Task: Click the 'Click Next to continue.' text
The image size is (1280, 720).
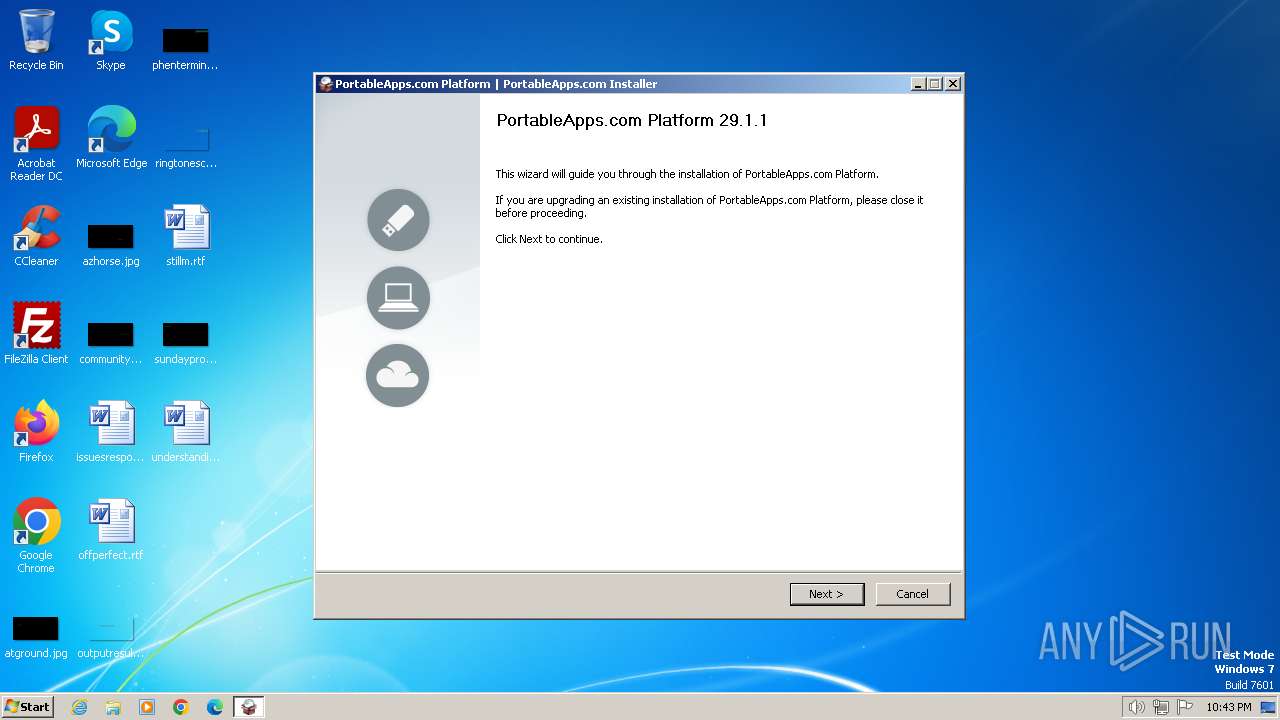Action: point(549,239)
